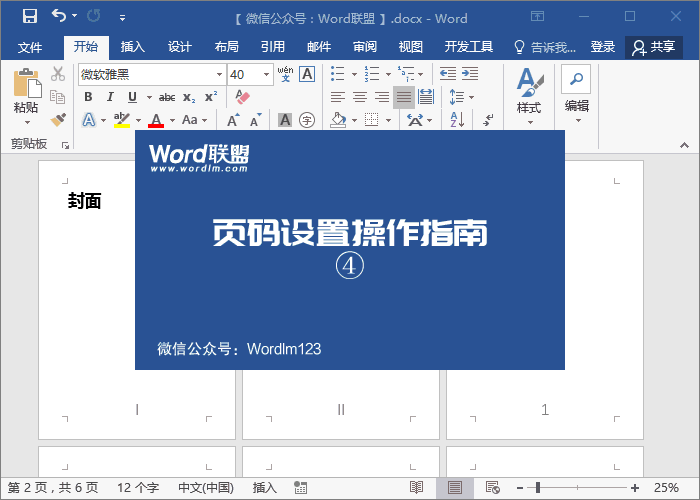This screenshot has width=700, height=500.
Task: Open highlight color dropdown arrow
Action: point(138,120)
